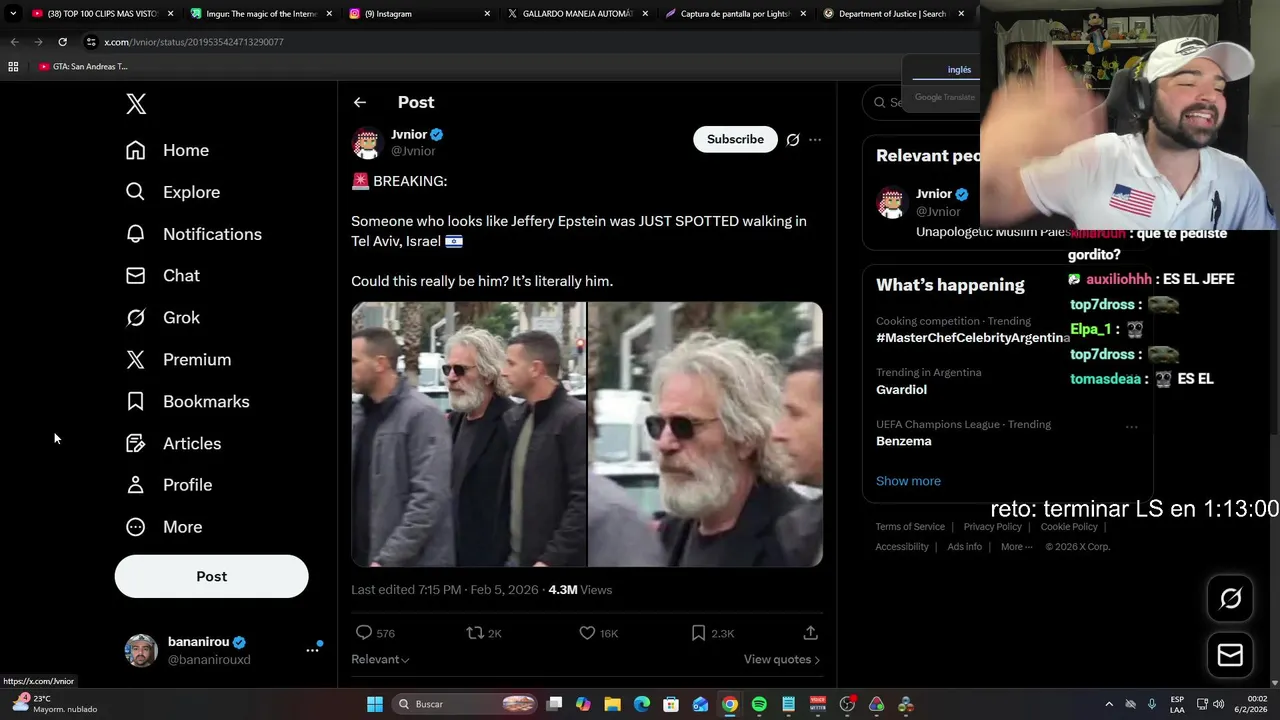Click bananirou account avatar
The image size is (1280, 720).
click(x=141, y=650)
